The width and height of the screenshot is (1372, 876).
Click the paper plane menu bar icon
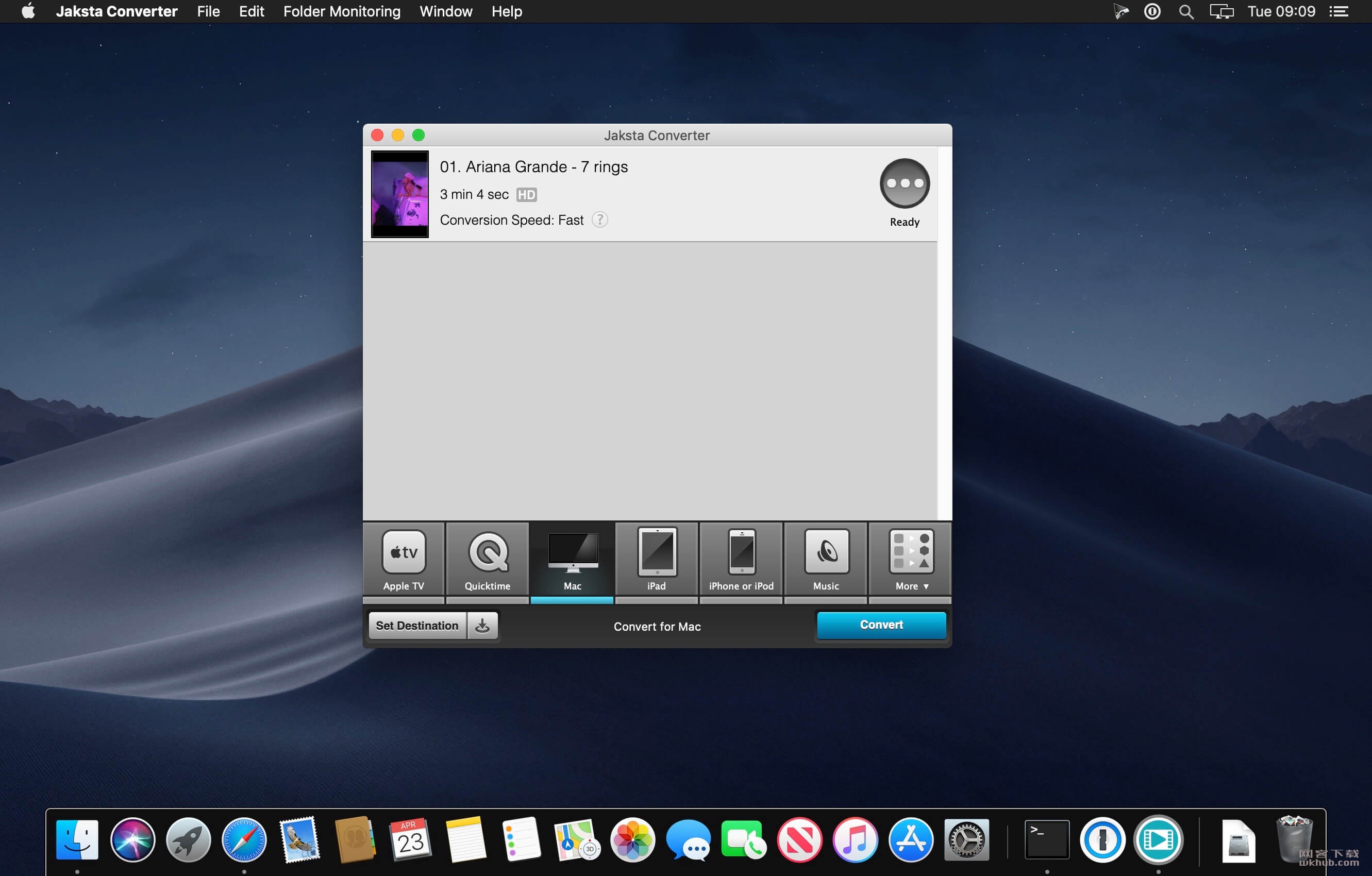coord(1120,11)
